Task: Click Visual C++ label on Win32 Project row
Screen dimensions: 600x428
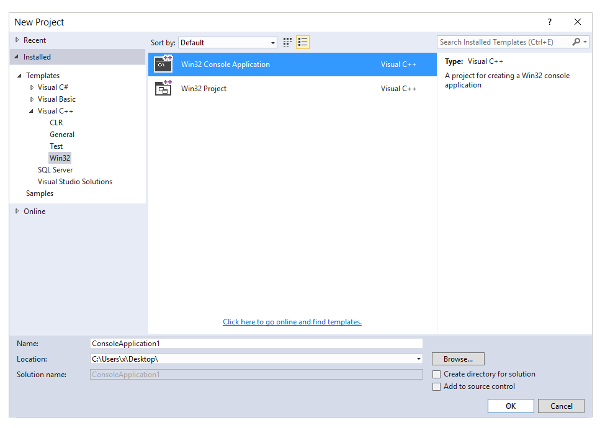Action: [x=398, y=88]
